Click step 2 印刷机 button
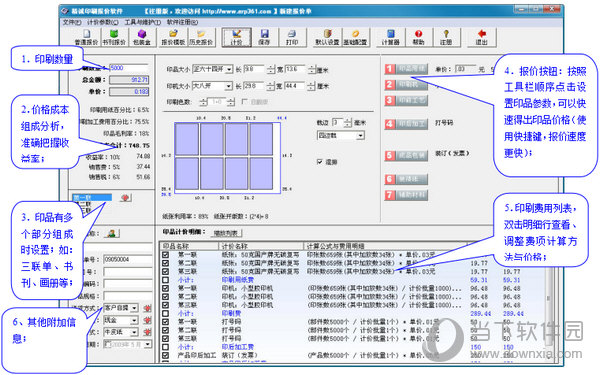 click(x=406, y=85)
